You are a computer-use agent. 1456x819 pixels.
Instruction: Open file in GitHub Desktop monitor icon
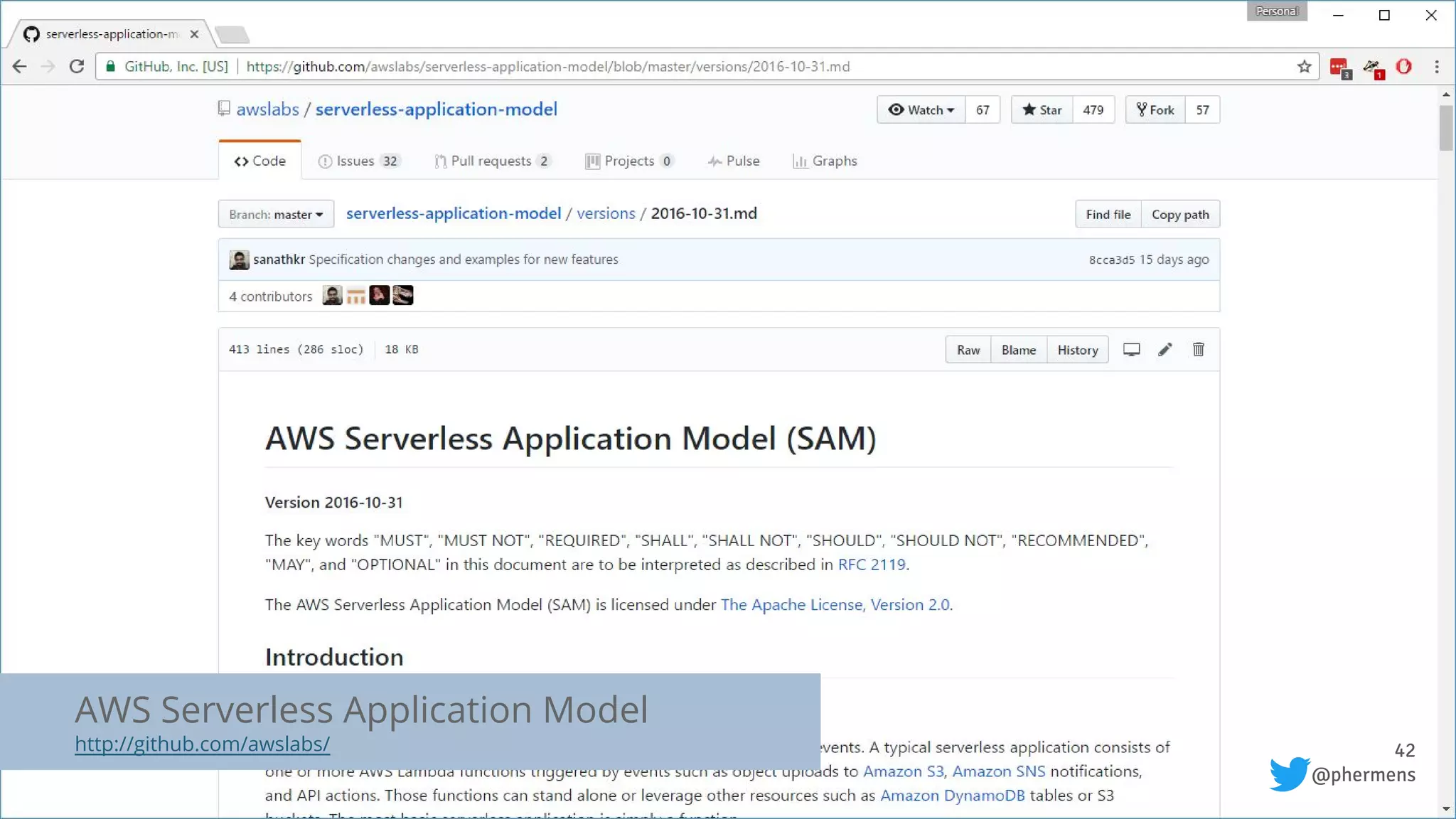(x=1131, y=350)
